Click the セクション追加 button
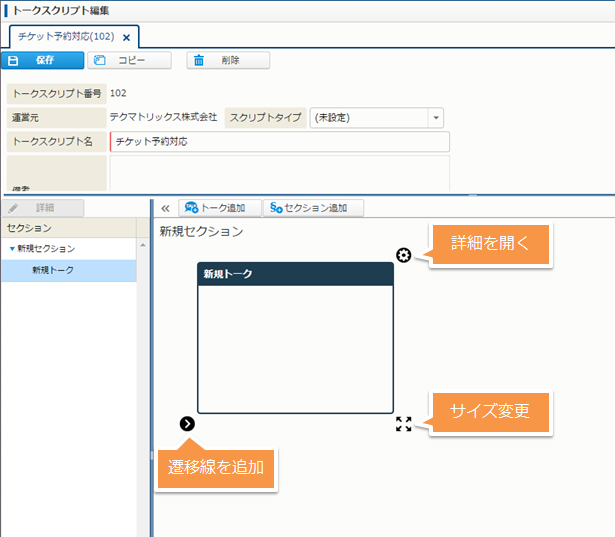 (313, 208)
